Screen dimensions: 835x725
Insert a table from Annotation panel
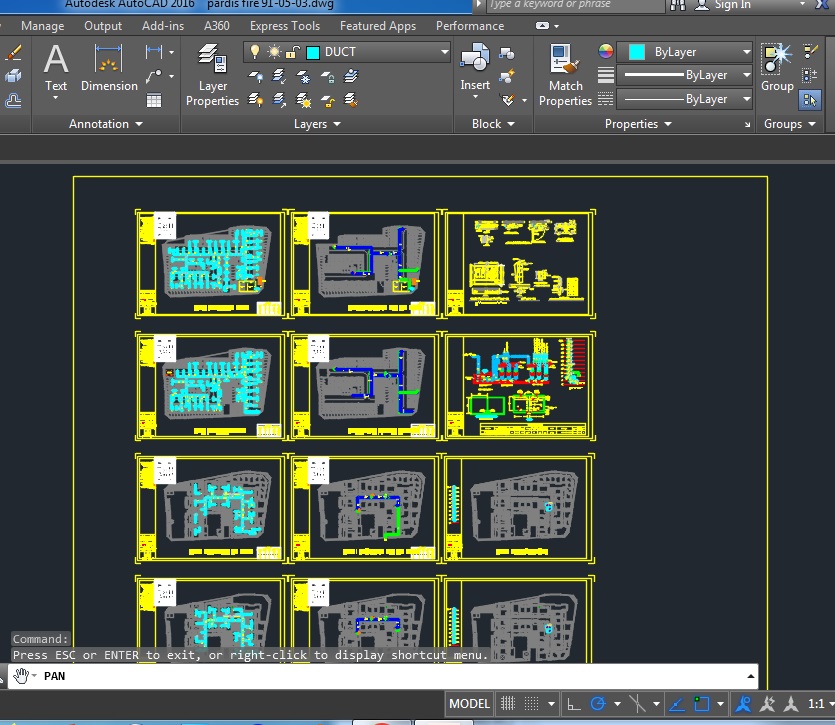154,100
